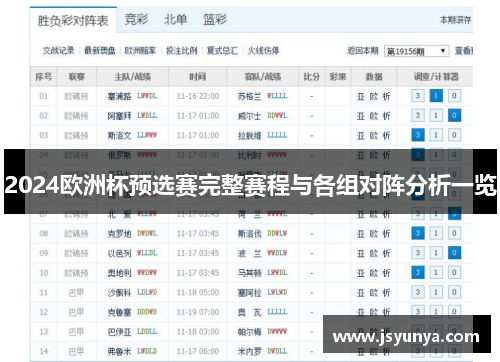Click away team 塞阿拉 in row 11

249,293
